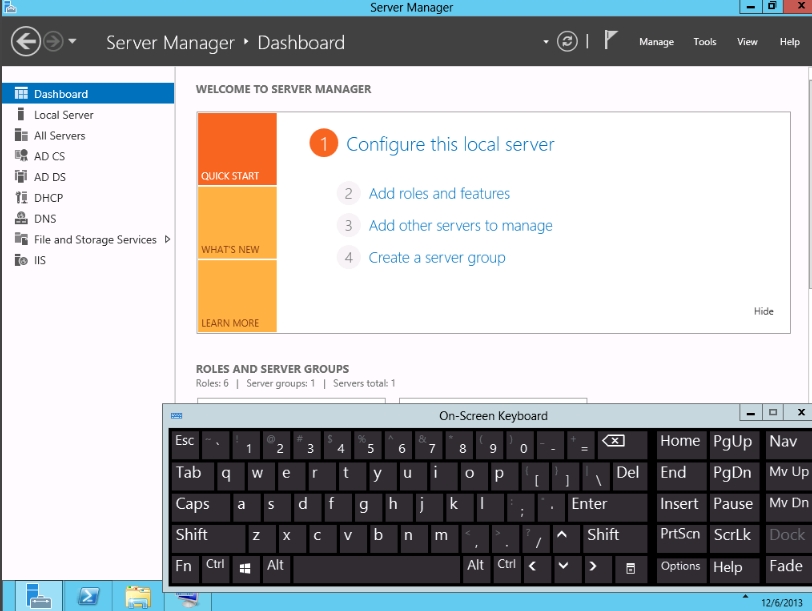
Task: Open the DHCP role icon
Action: (21, 197)
